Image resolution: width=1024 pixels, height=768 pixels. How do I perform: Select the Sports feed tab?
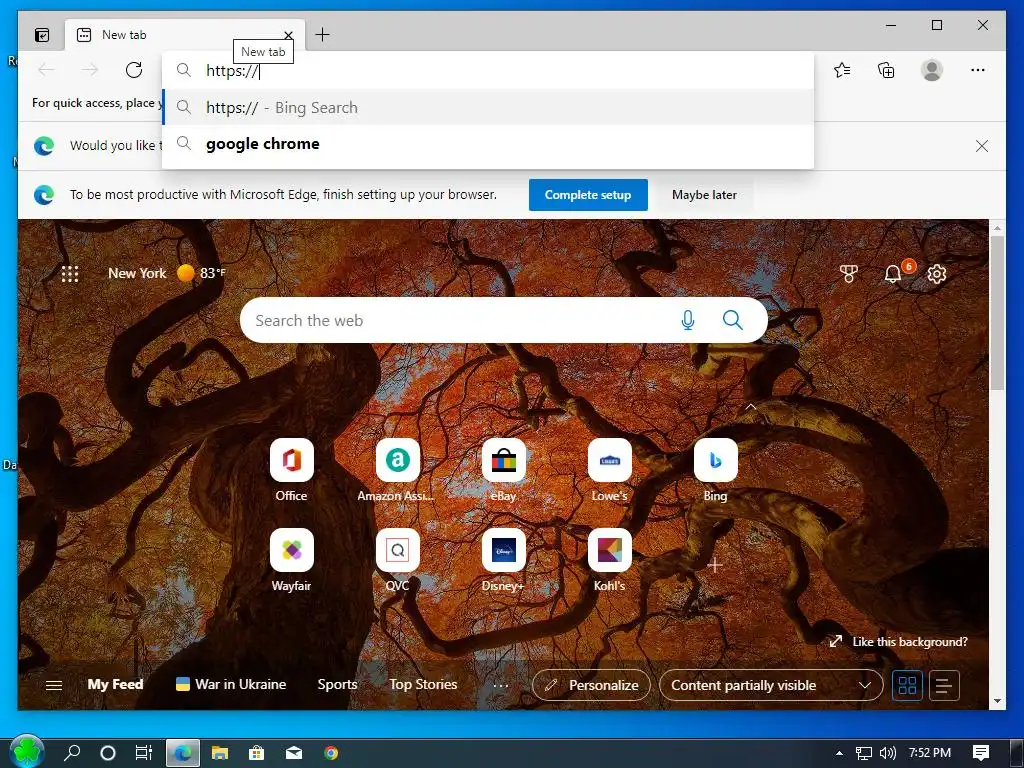tap(337, 684)
